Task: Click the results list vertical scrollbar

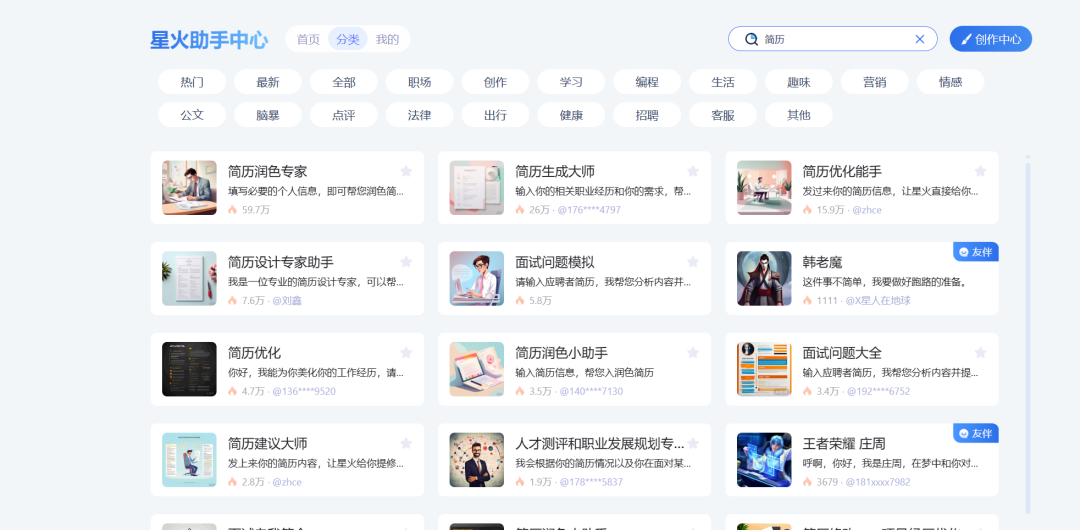Action: [x=1028, y=336]
